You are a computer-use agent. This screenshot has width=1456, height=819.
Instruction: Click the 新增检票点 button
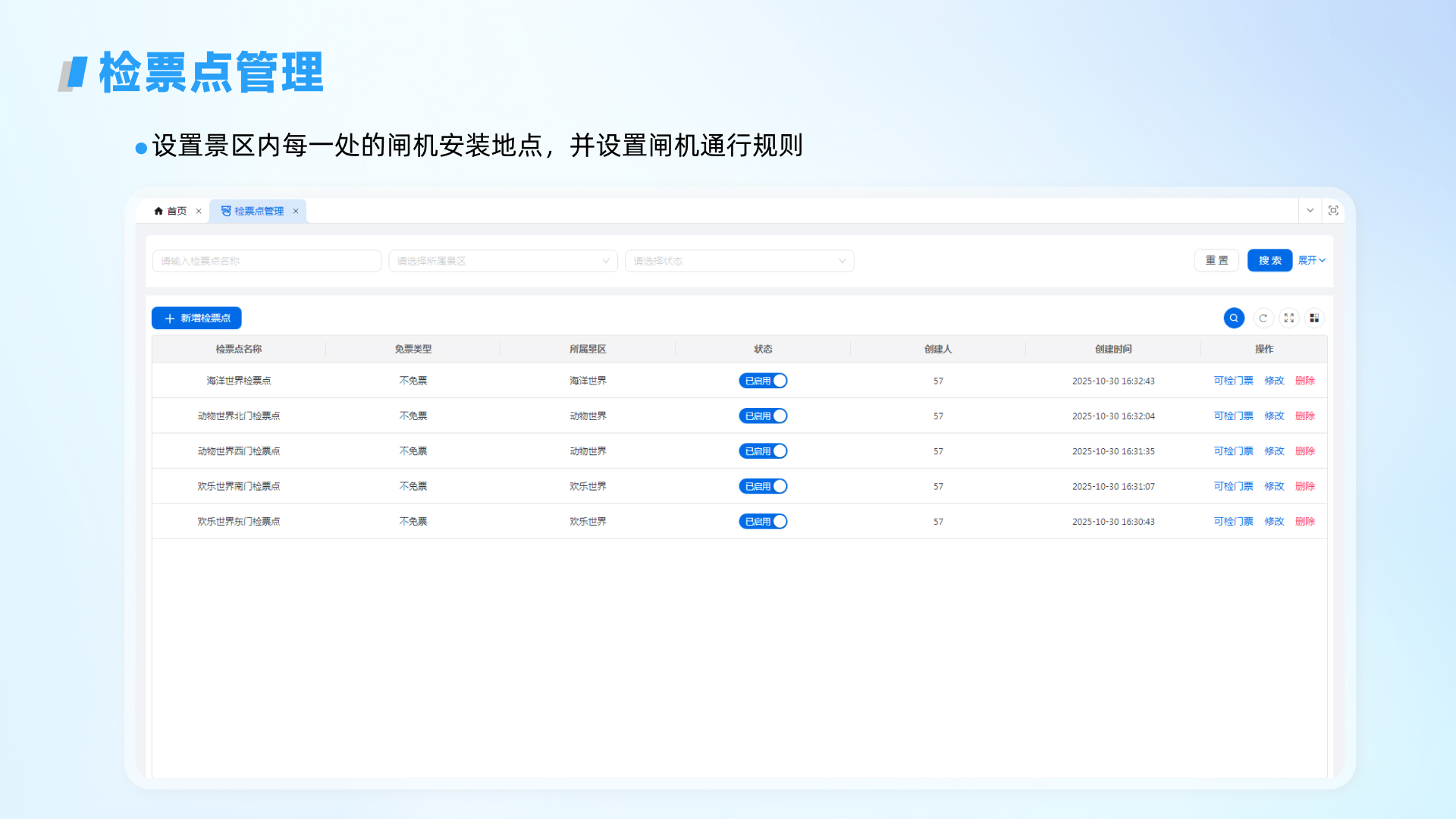[x=196, y=318]
